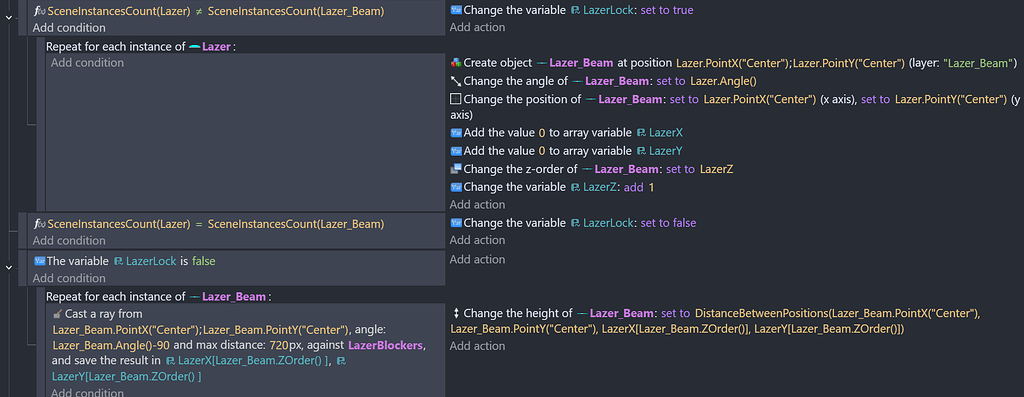This screenshot has height=397, width=1024.
Task: Click the variable icon before LazerZ add 1
Action: click(456, 187)
